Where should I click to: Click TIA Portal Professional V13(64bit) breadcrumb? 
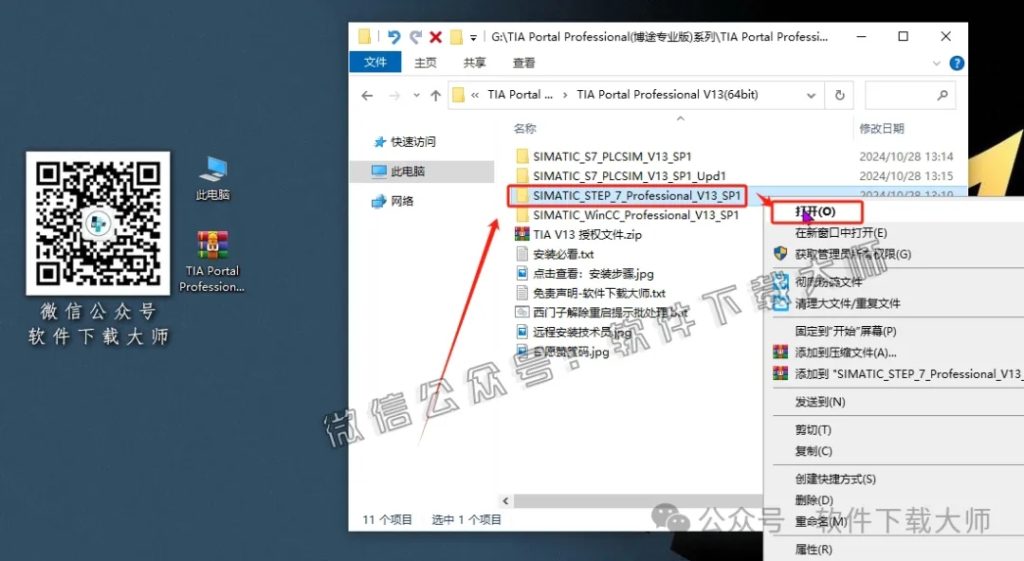[x=667, y=95]
